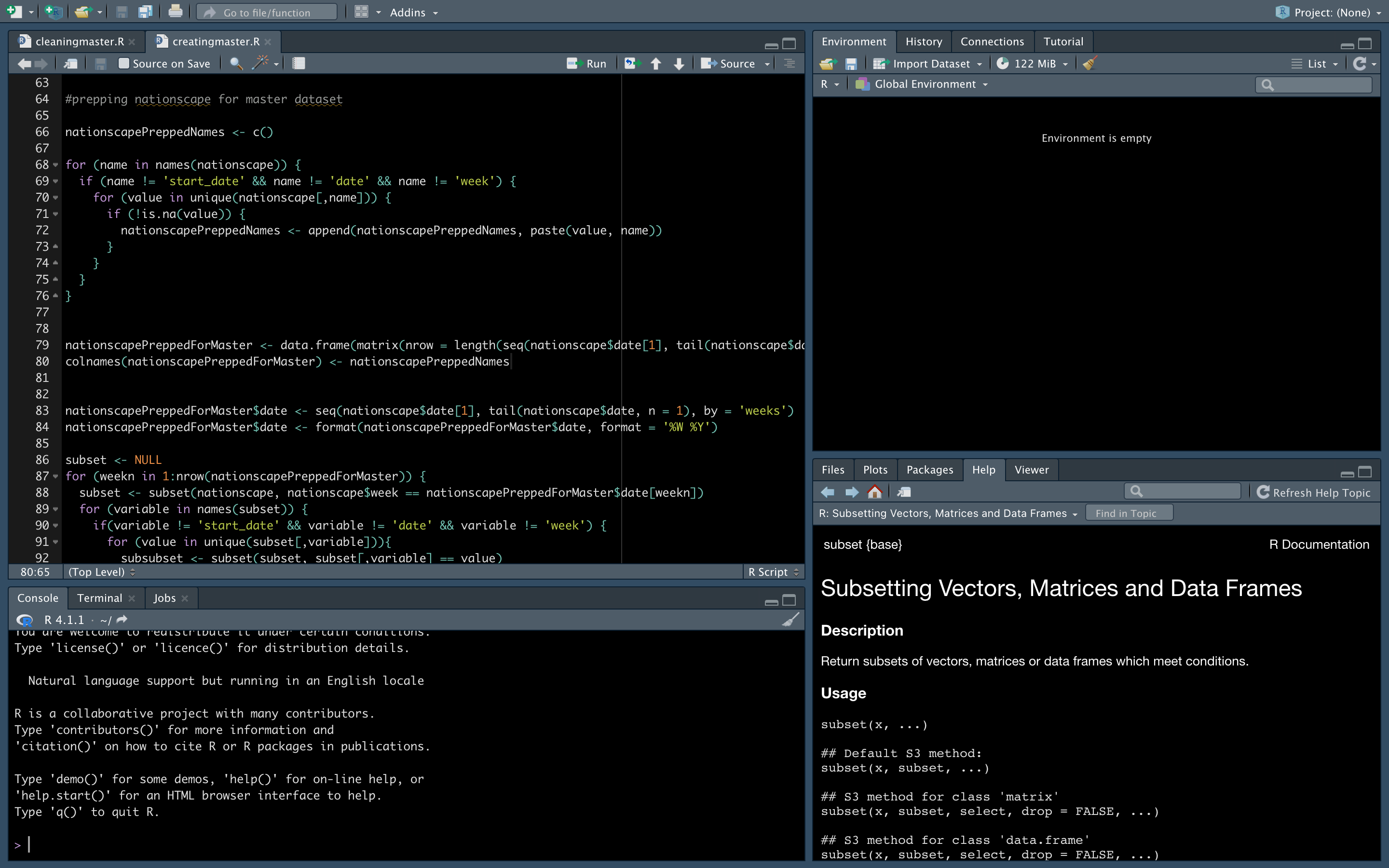Open the Packages tab
Viewport: 1389px width, 868px height.
(929, 470)
